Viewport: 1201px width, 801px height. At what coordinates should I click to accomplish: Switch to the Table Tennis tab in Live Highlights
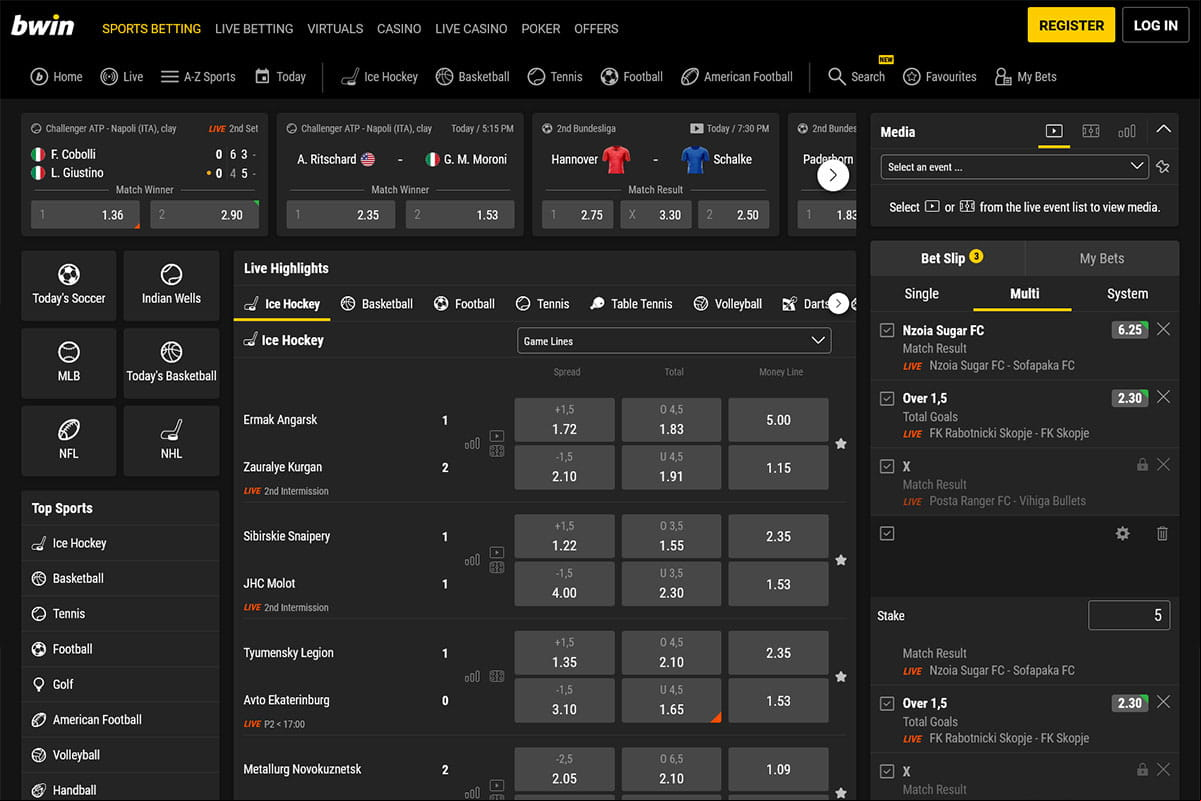tap(631, 304)
